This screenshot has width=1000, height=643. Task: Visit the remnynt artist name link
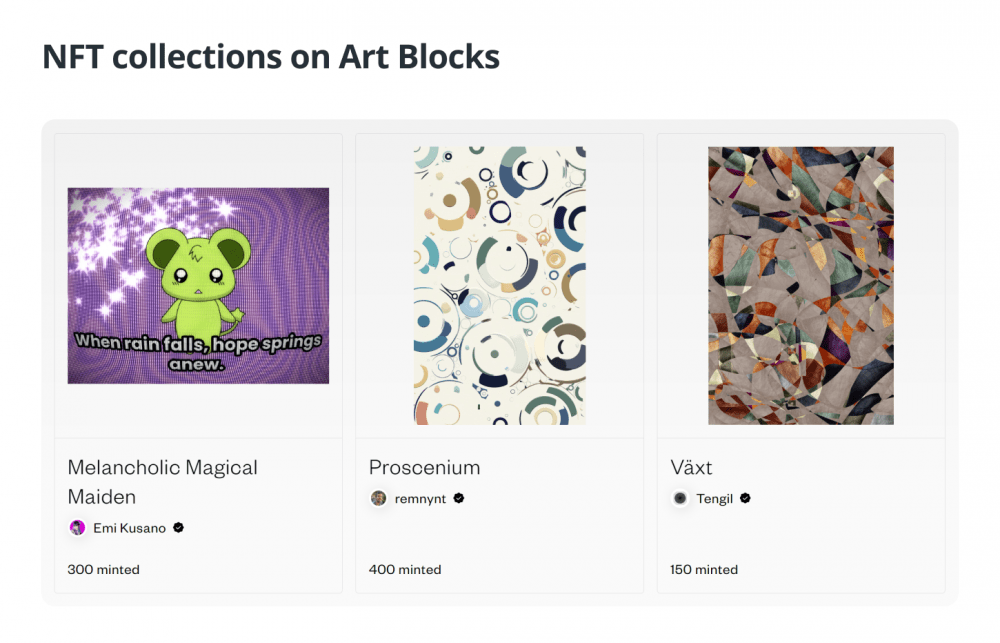[420, 499]
